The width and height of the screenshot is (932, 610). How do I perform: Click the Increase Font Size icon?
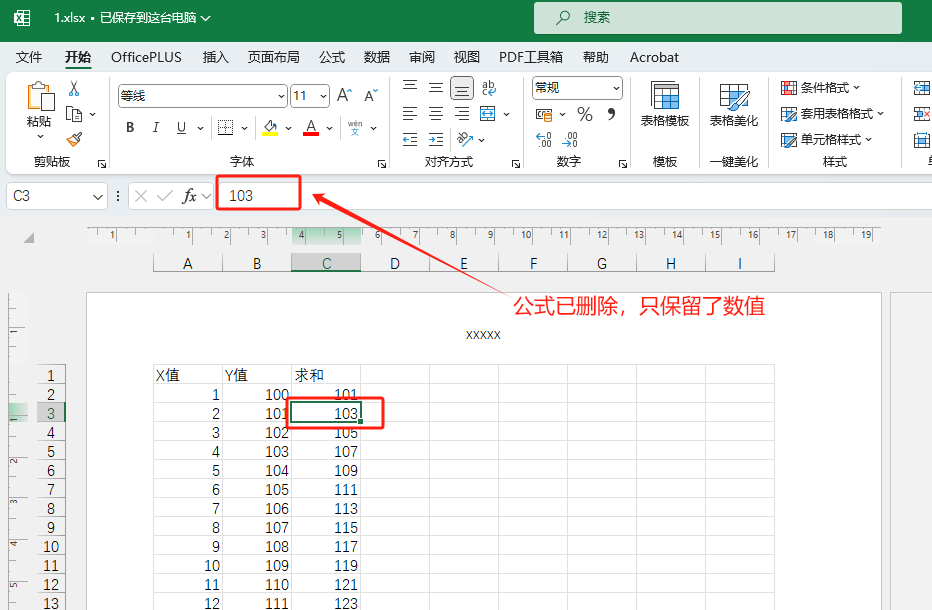[x=344, y=96]
